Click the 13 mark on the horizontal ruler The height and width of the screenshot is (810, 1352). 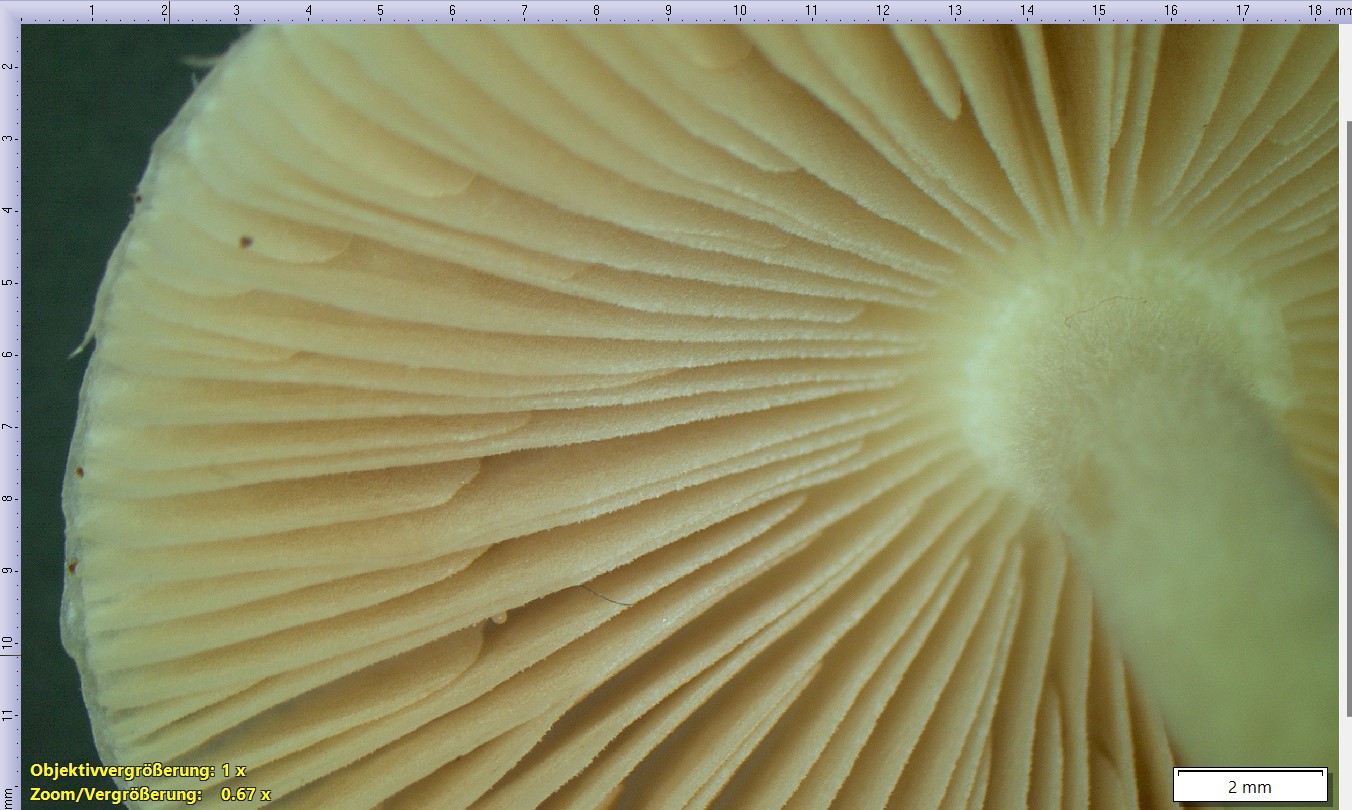click(x=954, y=11)
